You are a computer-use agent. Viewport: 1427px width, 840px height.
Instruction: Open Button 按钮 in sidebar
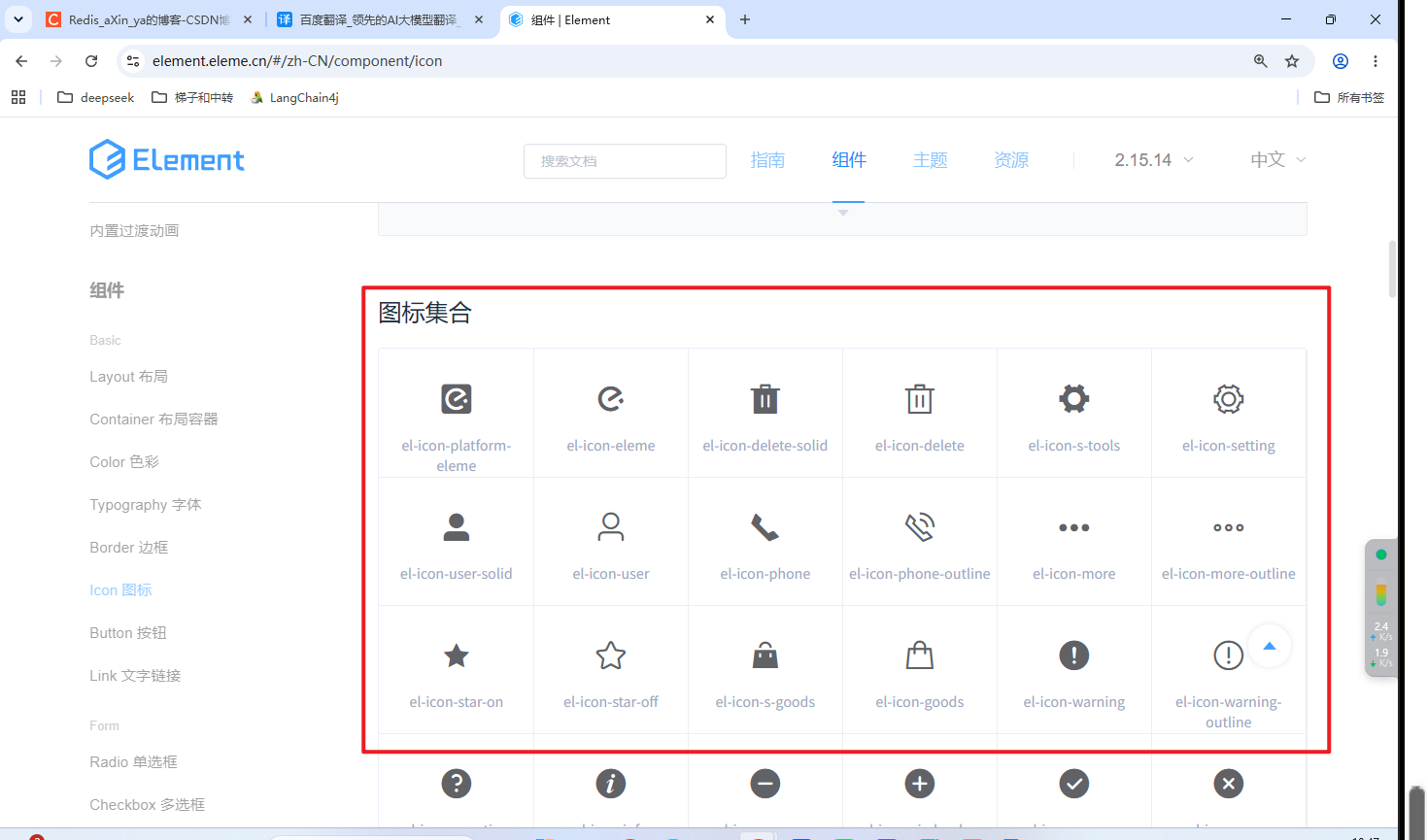coord(128,633)
